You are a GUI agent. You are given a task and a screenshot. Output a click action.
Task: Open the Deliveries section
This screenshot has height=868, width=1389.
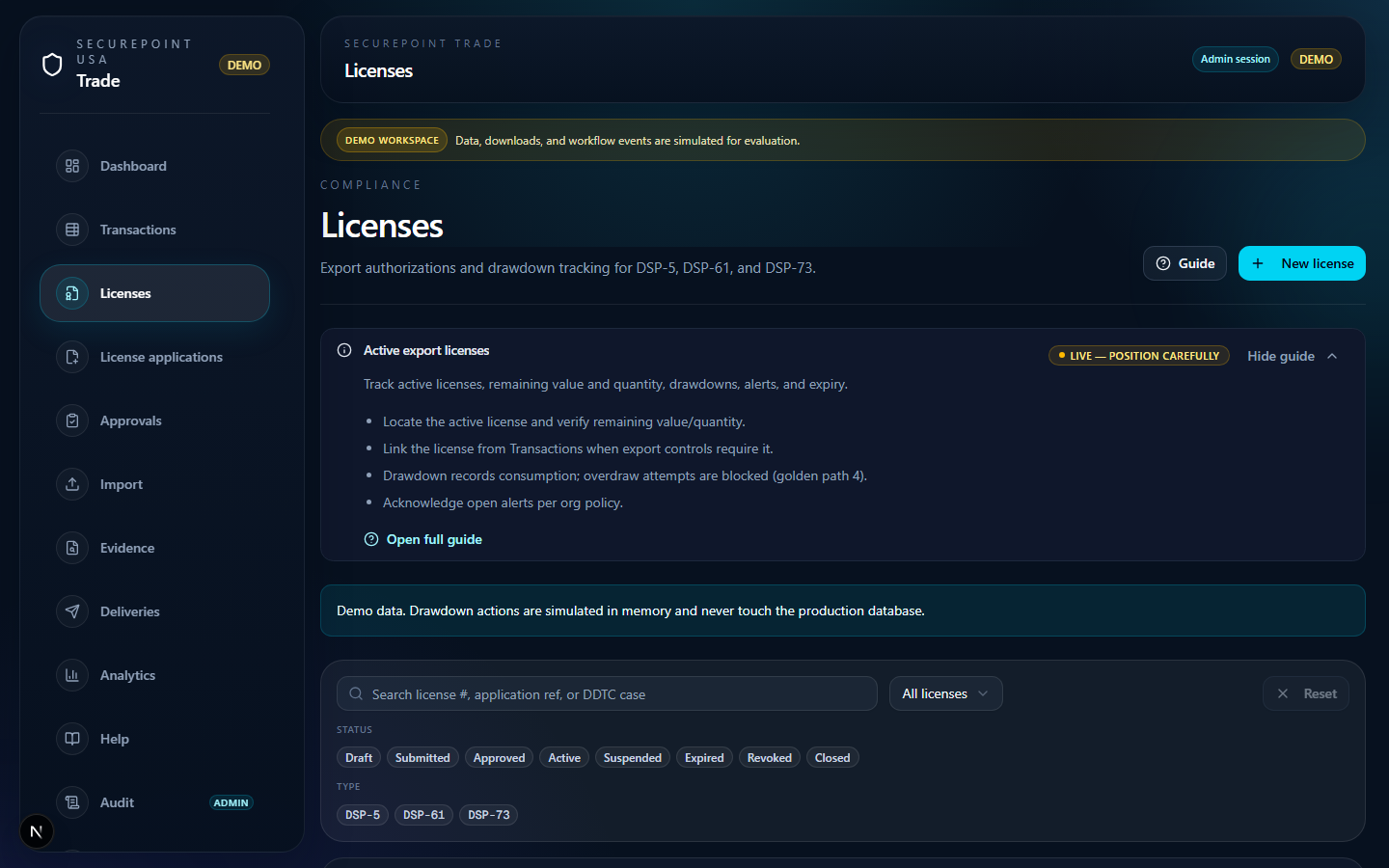click(x=154, y=611)
